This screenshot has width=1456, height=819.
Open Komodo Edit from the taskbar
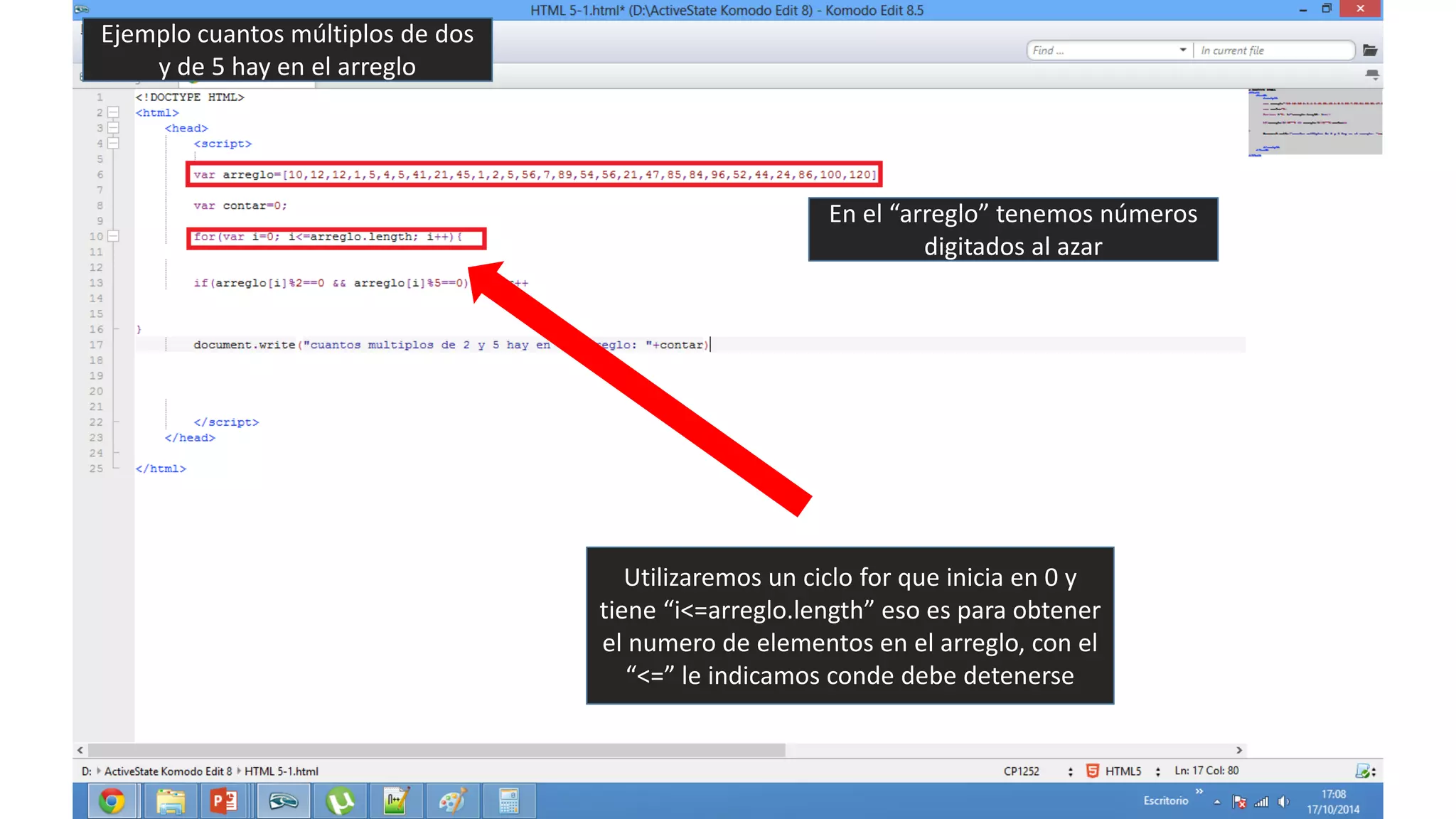coord(283,801)
